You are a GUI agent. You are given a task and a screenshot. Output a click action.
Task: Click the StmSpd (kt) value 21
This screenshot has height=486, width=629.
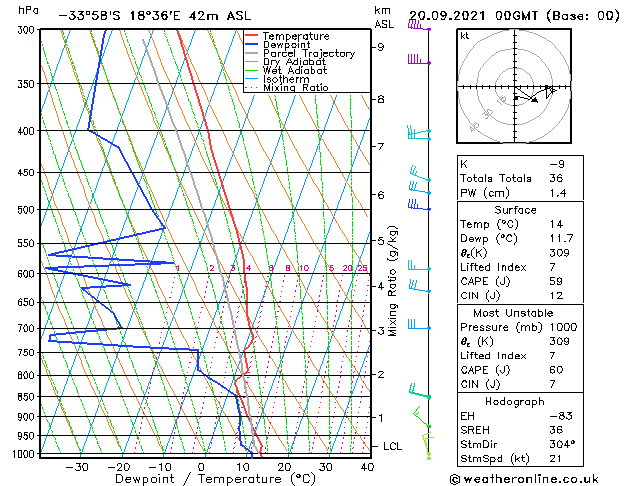pyautogui.click(x=556, y=458)
